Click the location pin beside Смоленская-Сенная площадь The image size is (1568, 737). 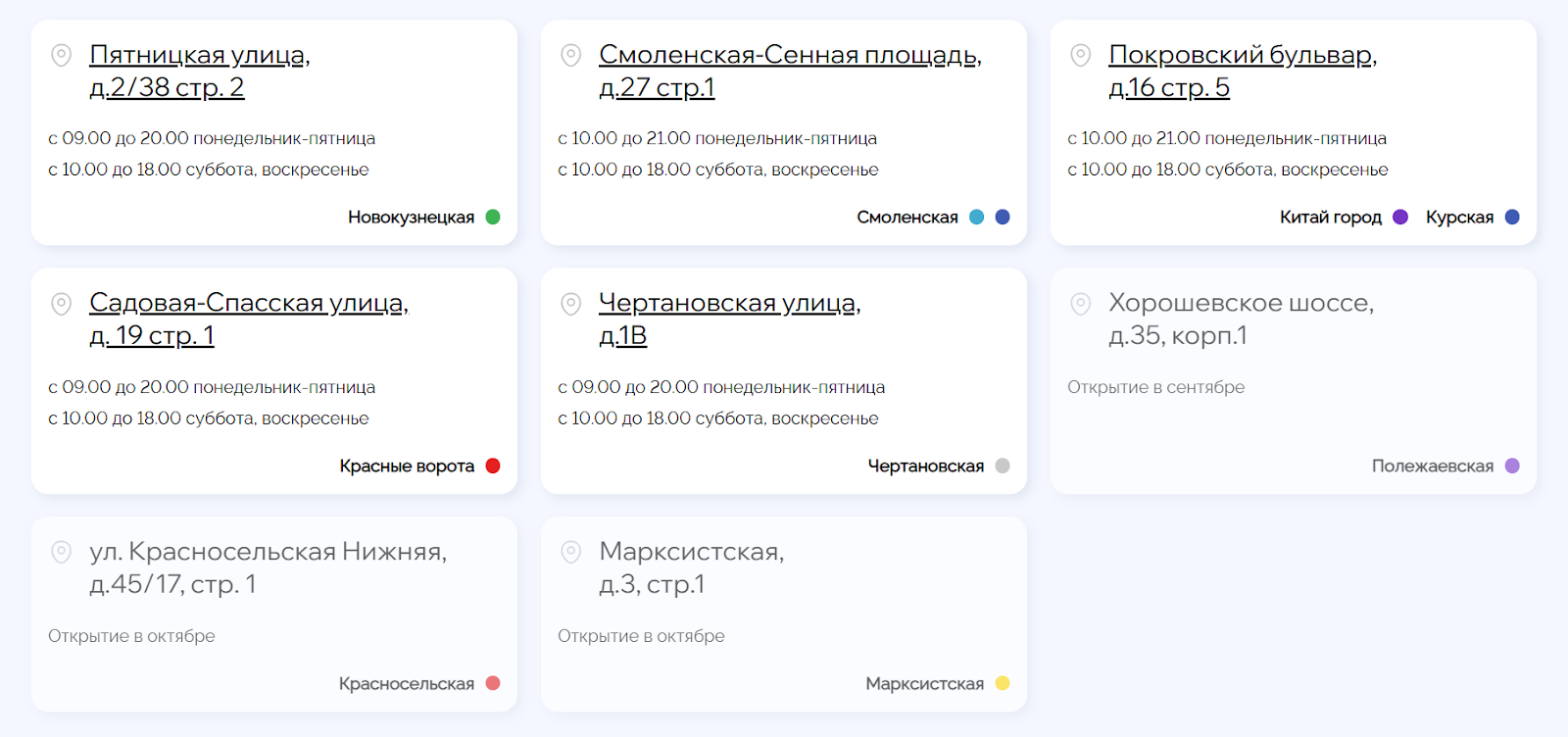point(570,55)
